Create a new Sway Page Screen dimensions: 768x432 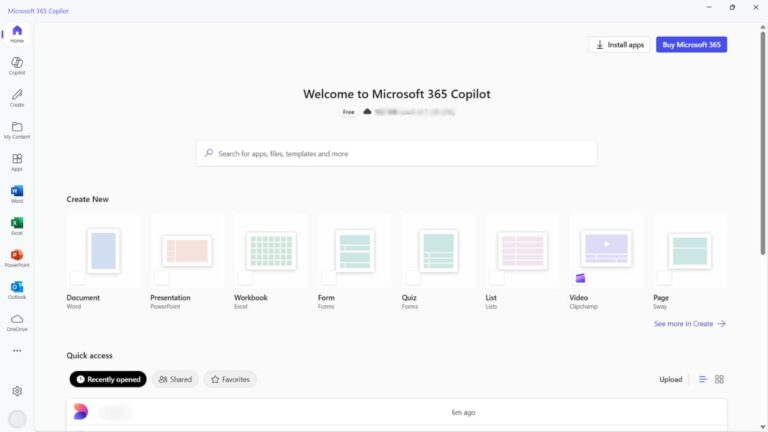[690, 262]
